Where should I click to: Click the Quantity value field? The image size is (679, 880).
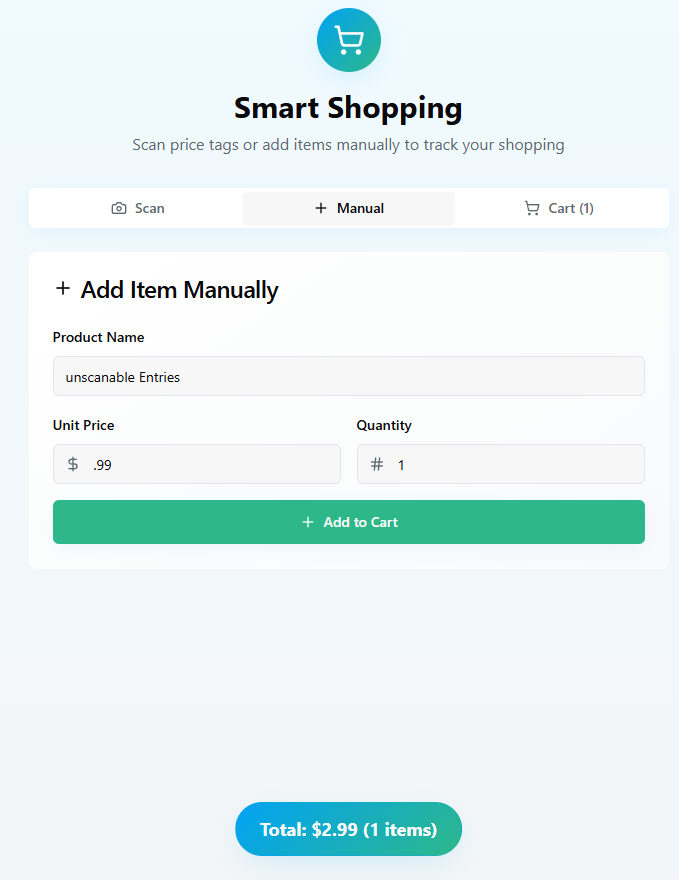(x=510, y=464)
